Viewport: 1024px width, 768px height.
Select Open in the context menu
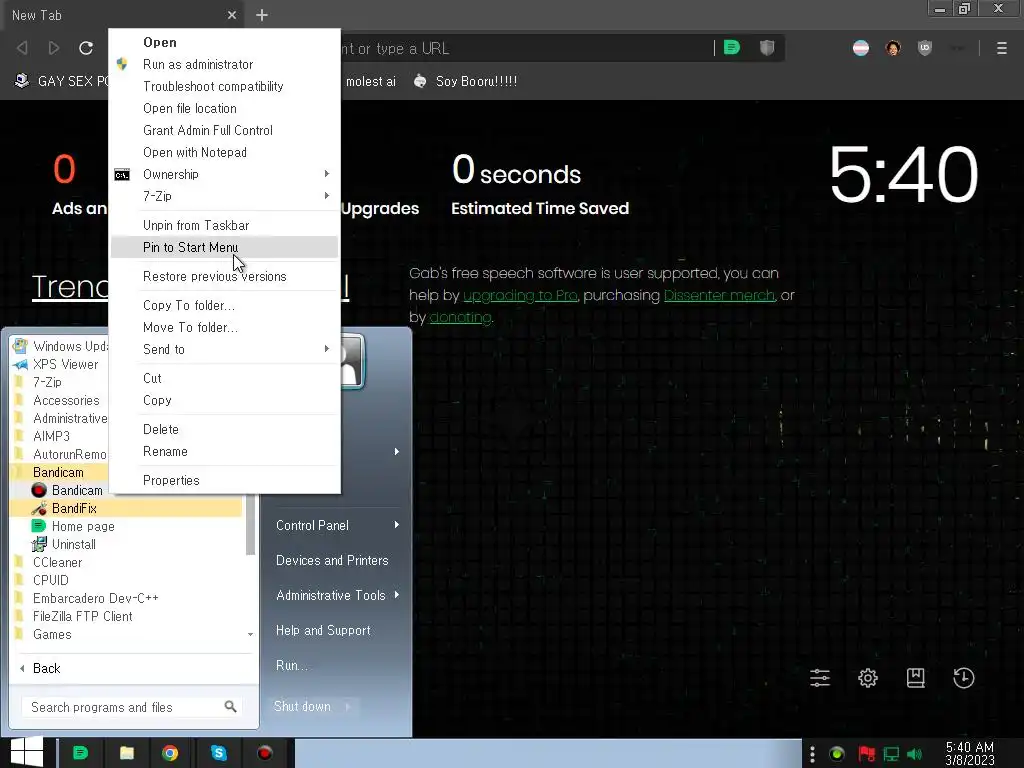click(x=225, y=42)
